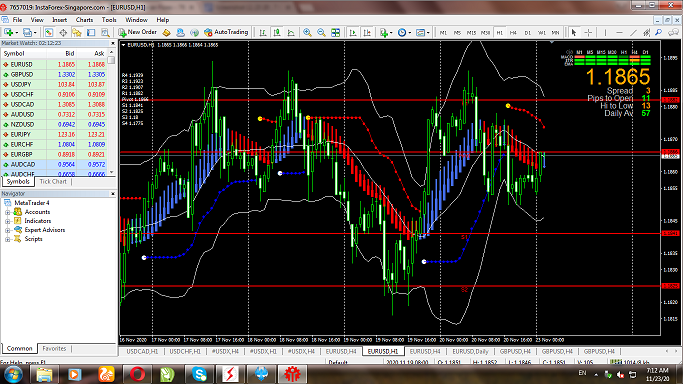Open Opera browser from the taskbar
The width and height of the screenshot is (683, 384).
click(x=137, y=374)
